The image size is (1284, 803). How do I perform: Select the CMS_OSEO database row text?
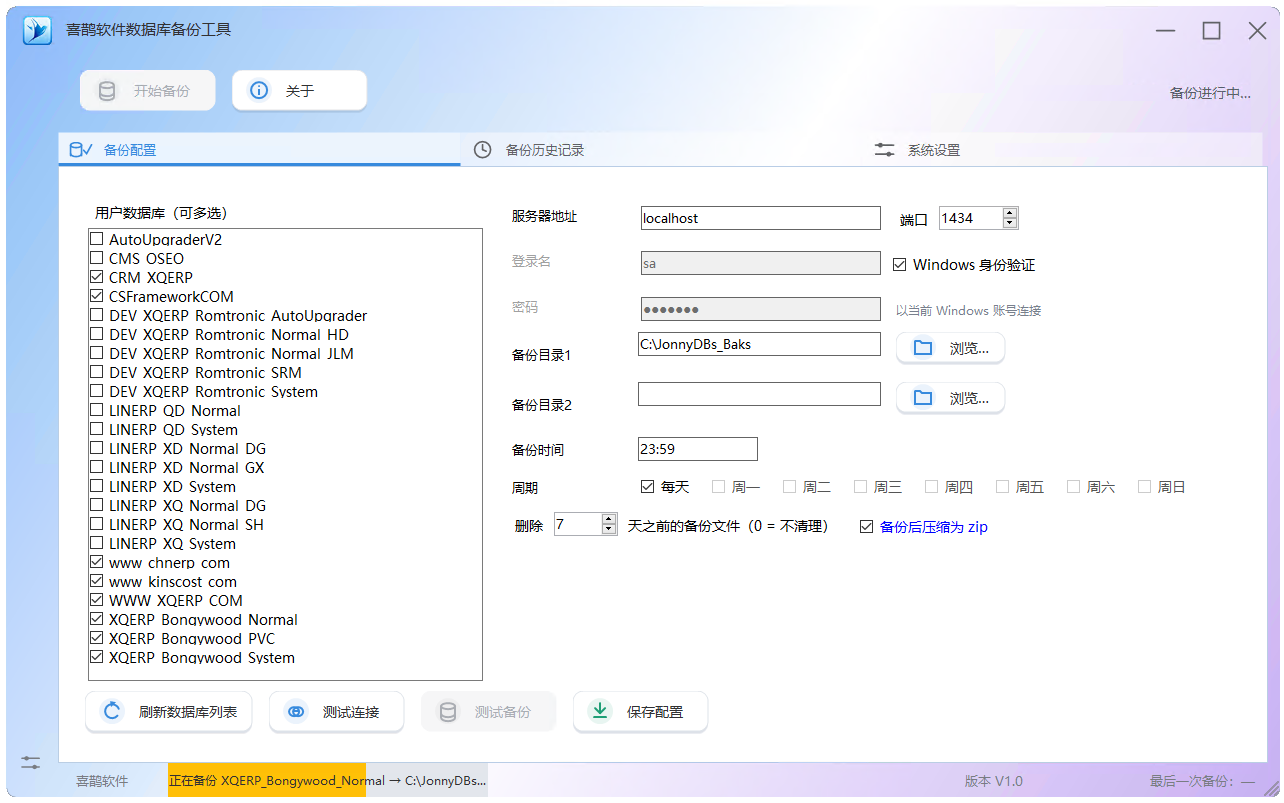coord(147,259)
